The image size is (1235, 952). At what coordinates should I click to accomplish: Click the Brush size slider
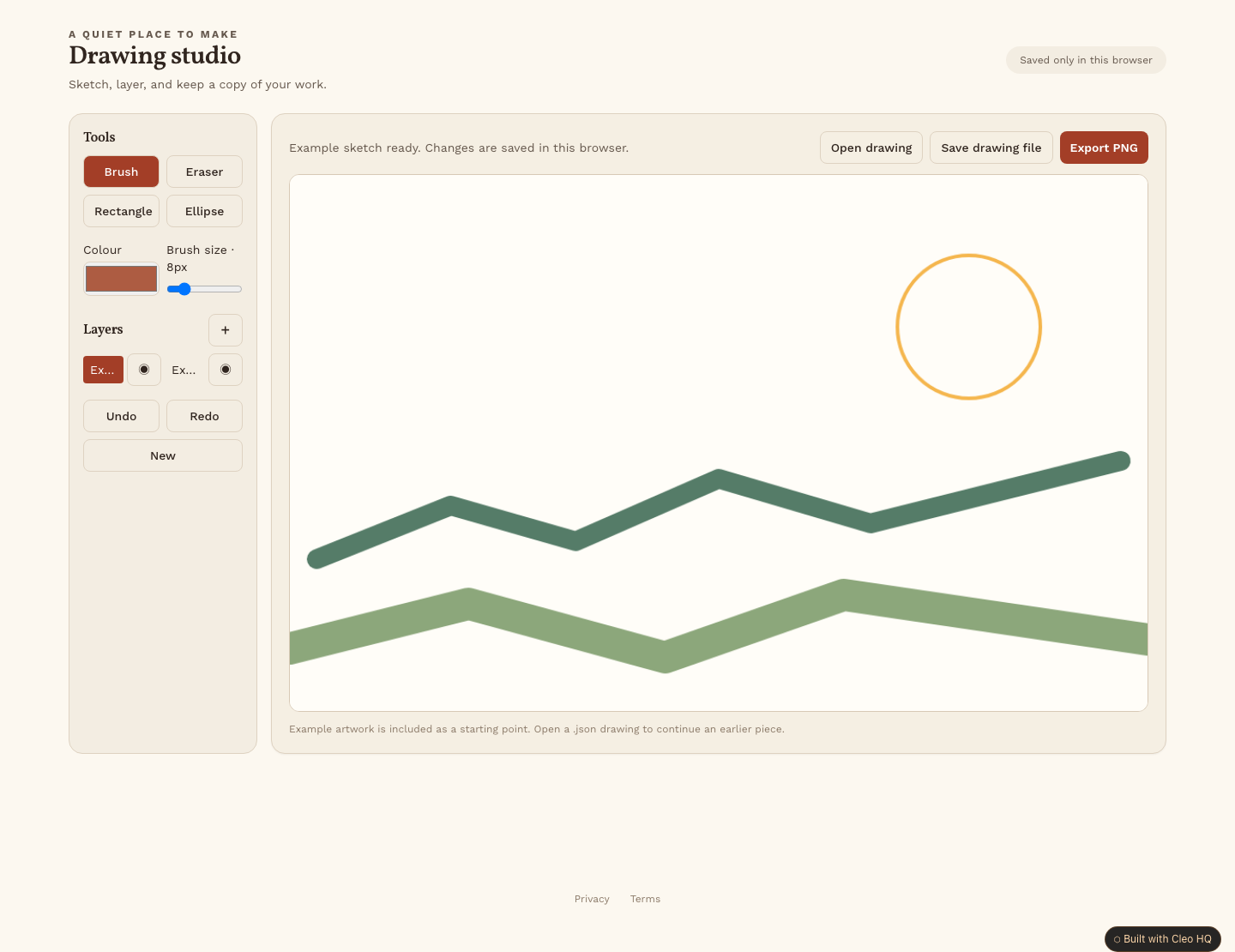pos(204,289)
